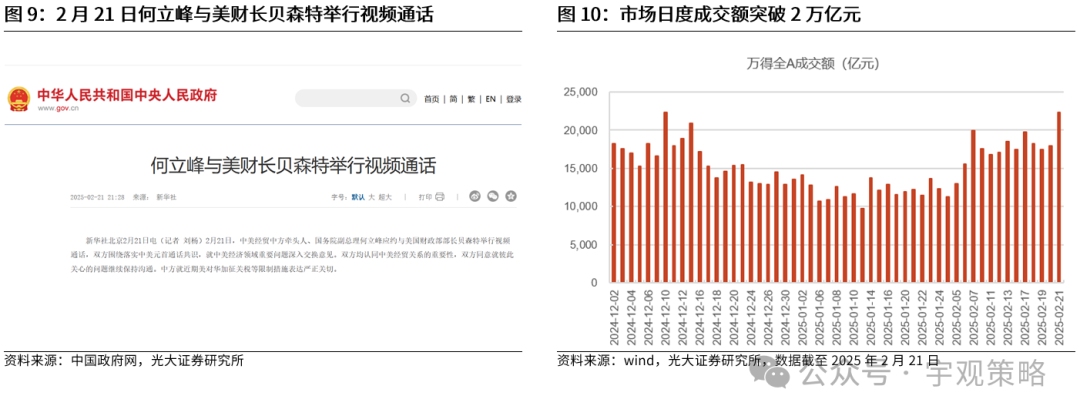This screenshot has height=416, width=1080.
Task: Share article via Weibo icon
Action: tap(475, 197)
